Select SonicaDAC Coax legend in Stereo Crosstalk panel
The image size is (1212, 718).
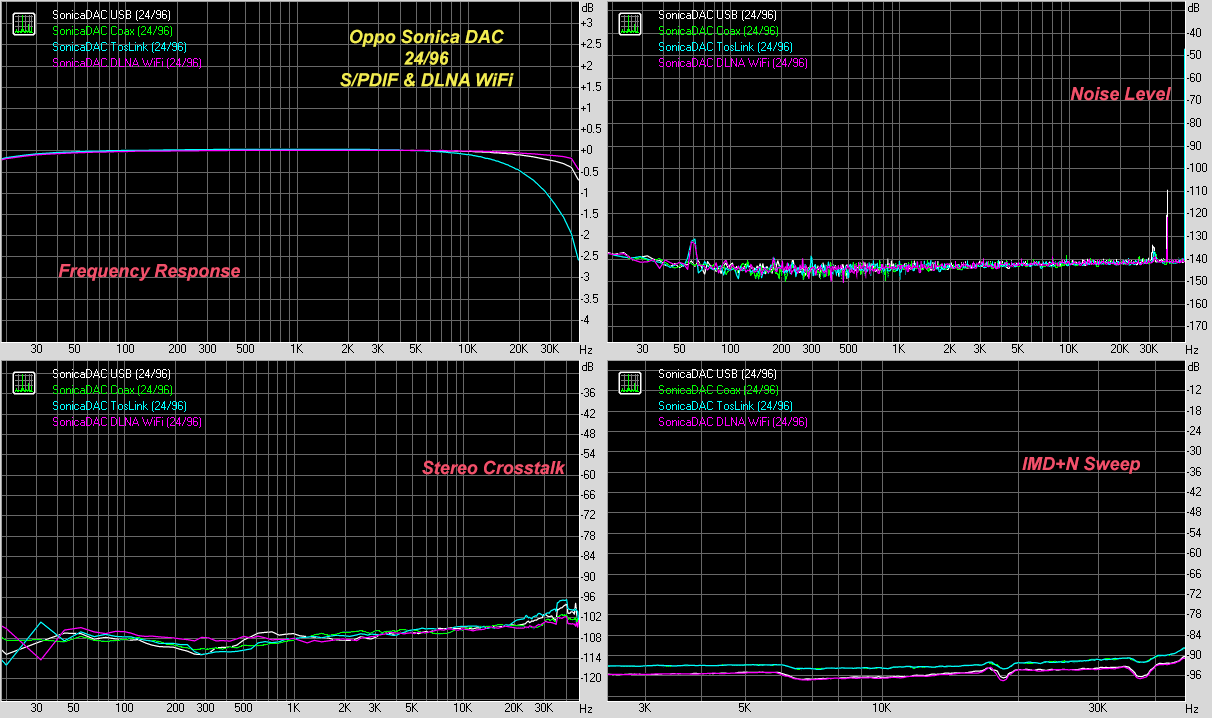(x=112, y=390)
